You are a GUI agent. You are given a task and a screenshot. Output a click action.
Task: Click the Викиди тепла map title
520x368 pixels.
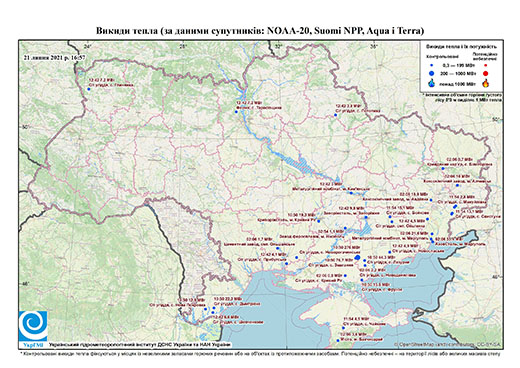pyautogui.click(x=260, y=31)
